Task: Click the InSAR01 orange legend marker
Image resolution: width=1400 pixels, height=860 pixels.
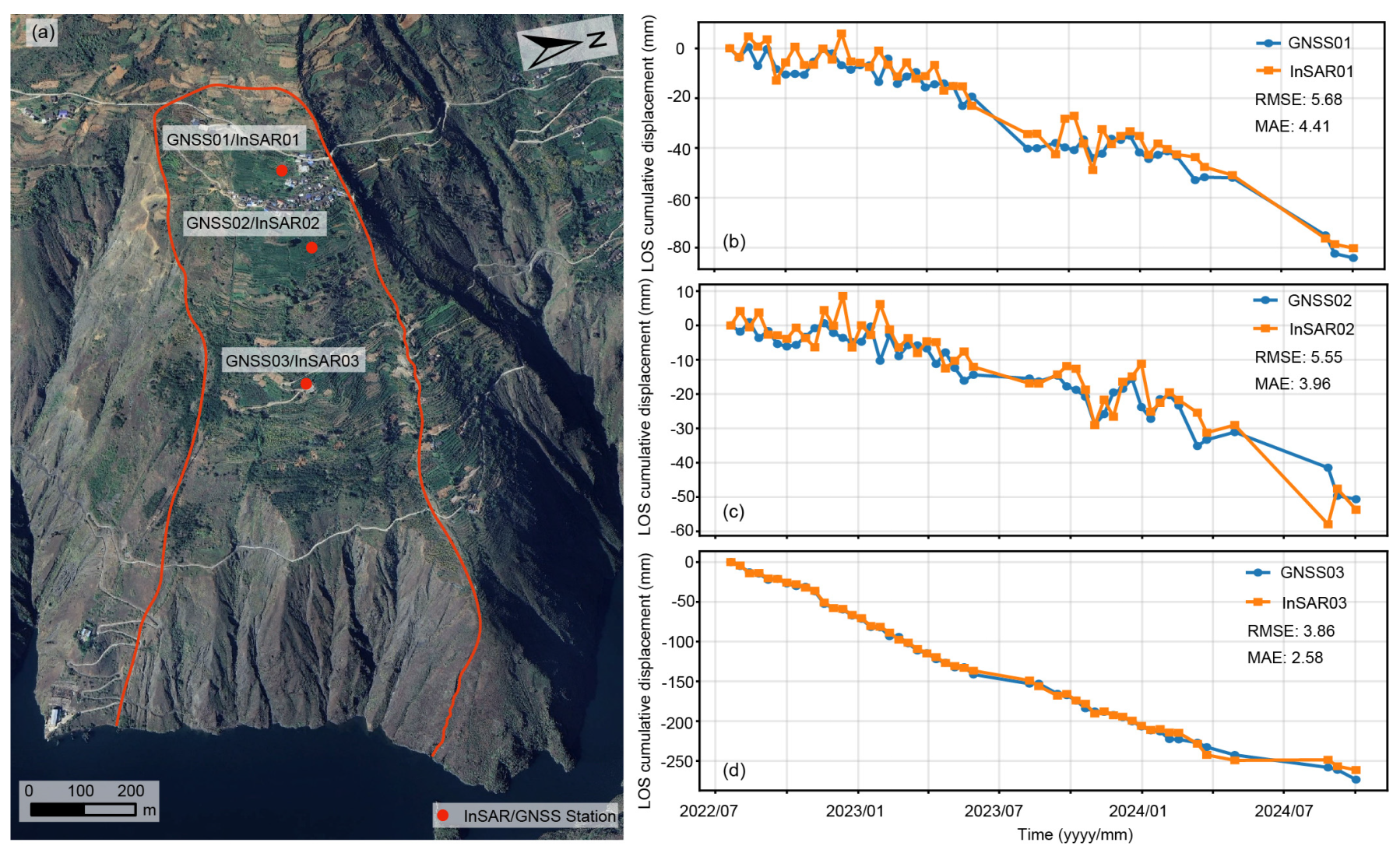Action: pos(1268,71)
